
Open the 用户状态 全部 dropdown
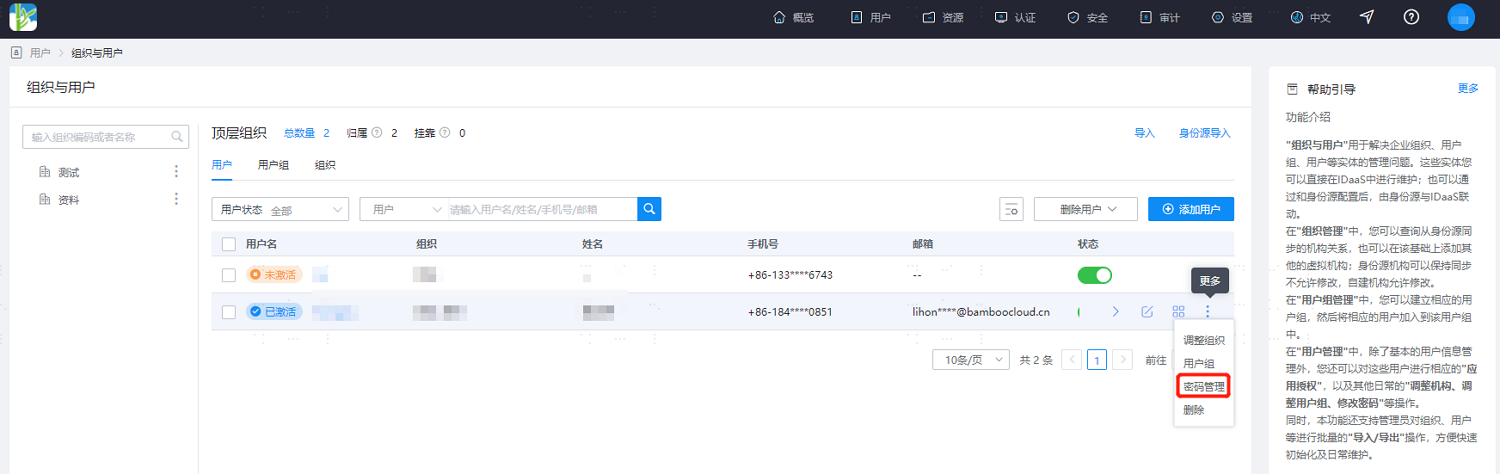(x=280, y=209)
